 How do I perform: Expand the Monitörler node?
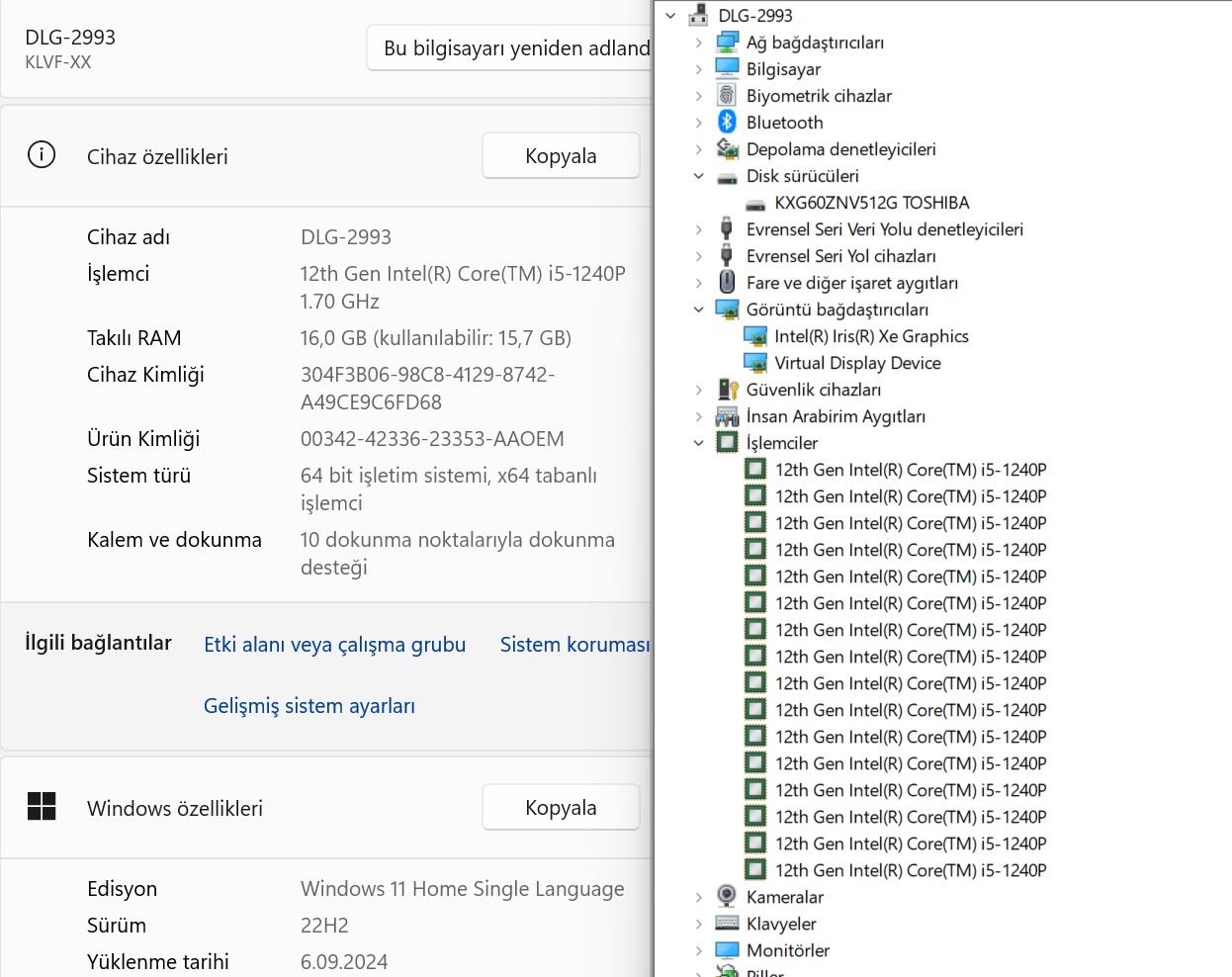click(x=698, y=950)
